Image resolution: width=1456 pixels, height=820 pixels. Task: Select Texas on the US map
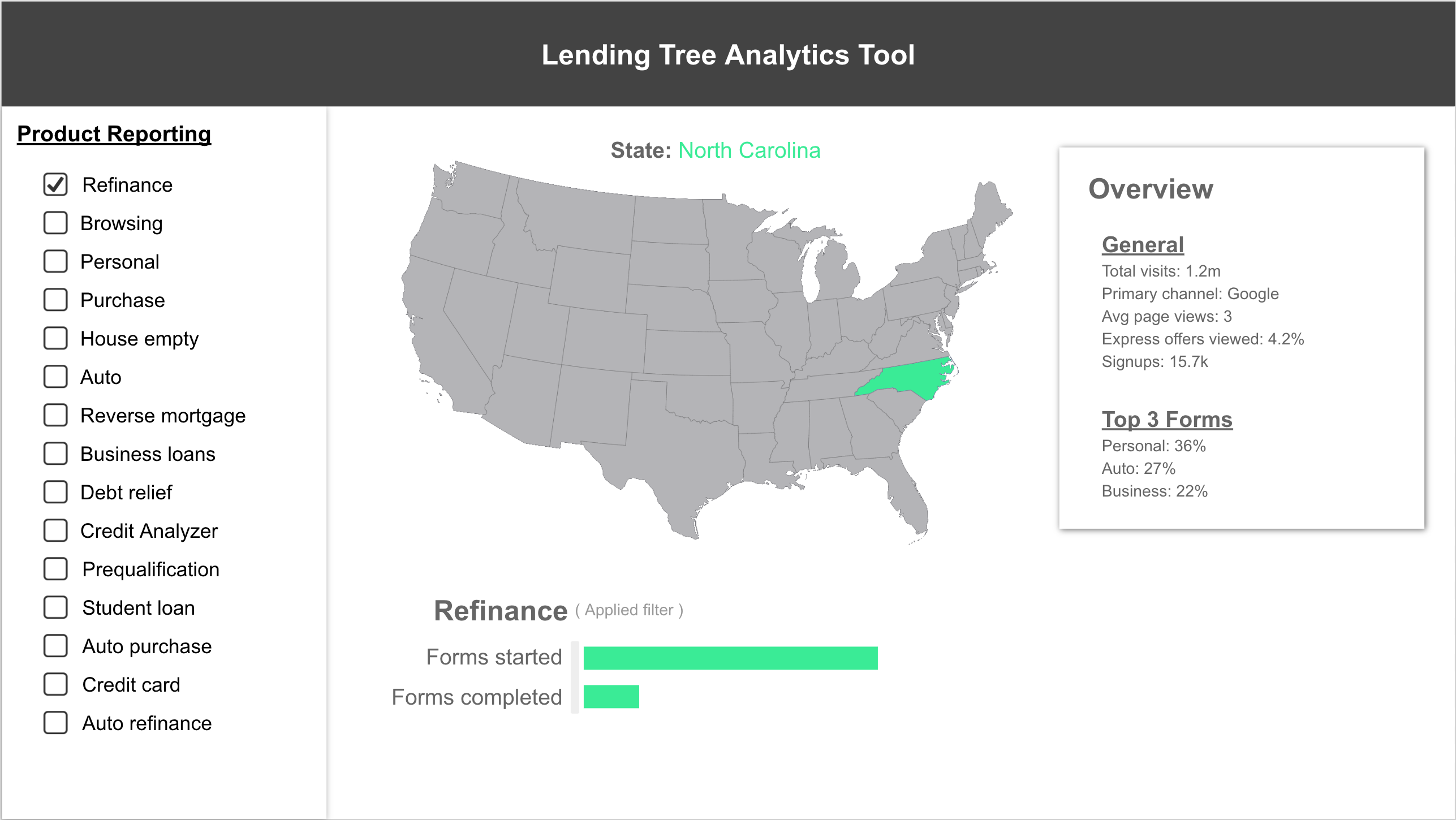673,452
